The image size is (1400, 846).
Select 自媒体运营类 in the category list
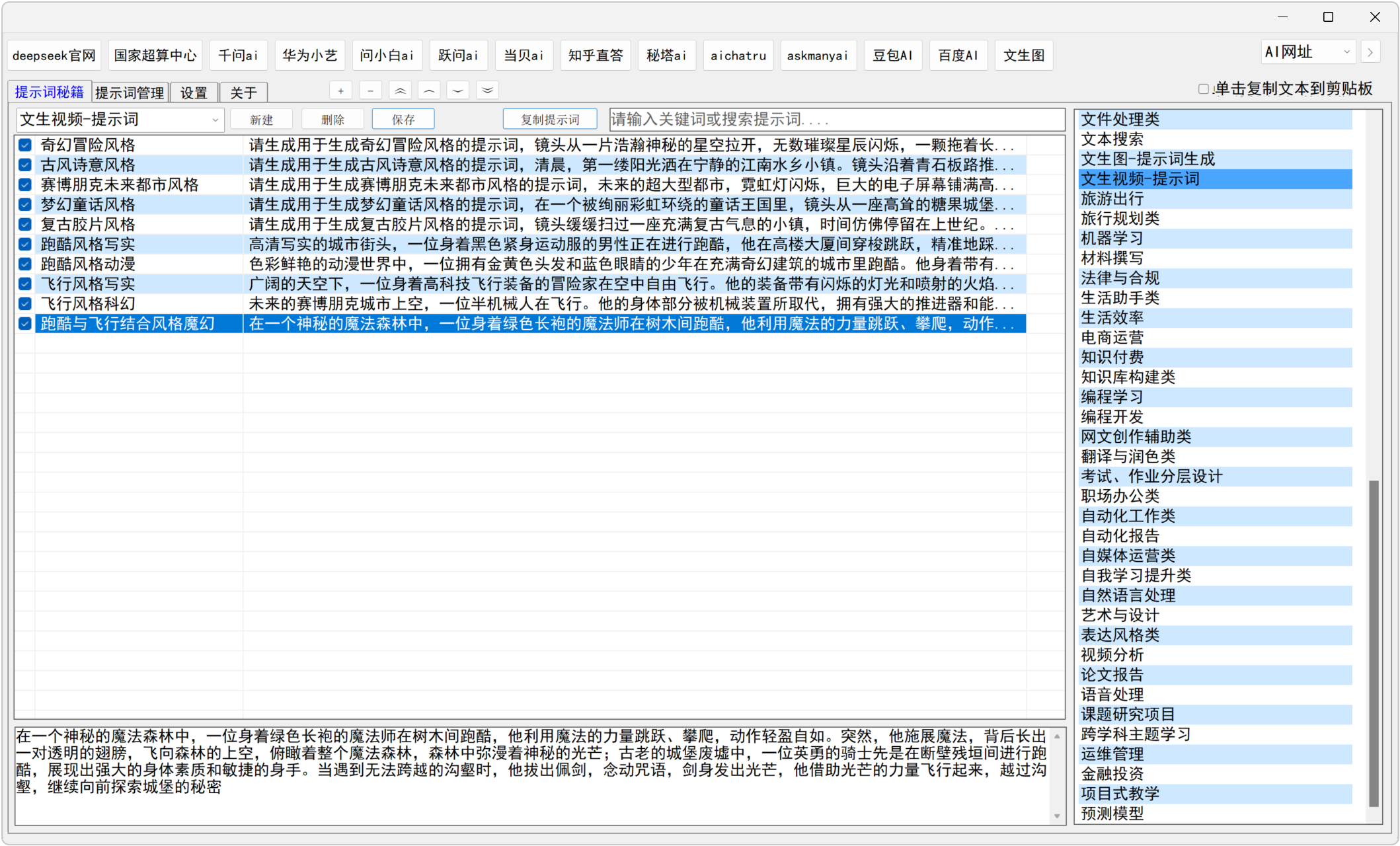click(x=1215, y=556)
